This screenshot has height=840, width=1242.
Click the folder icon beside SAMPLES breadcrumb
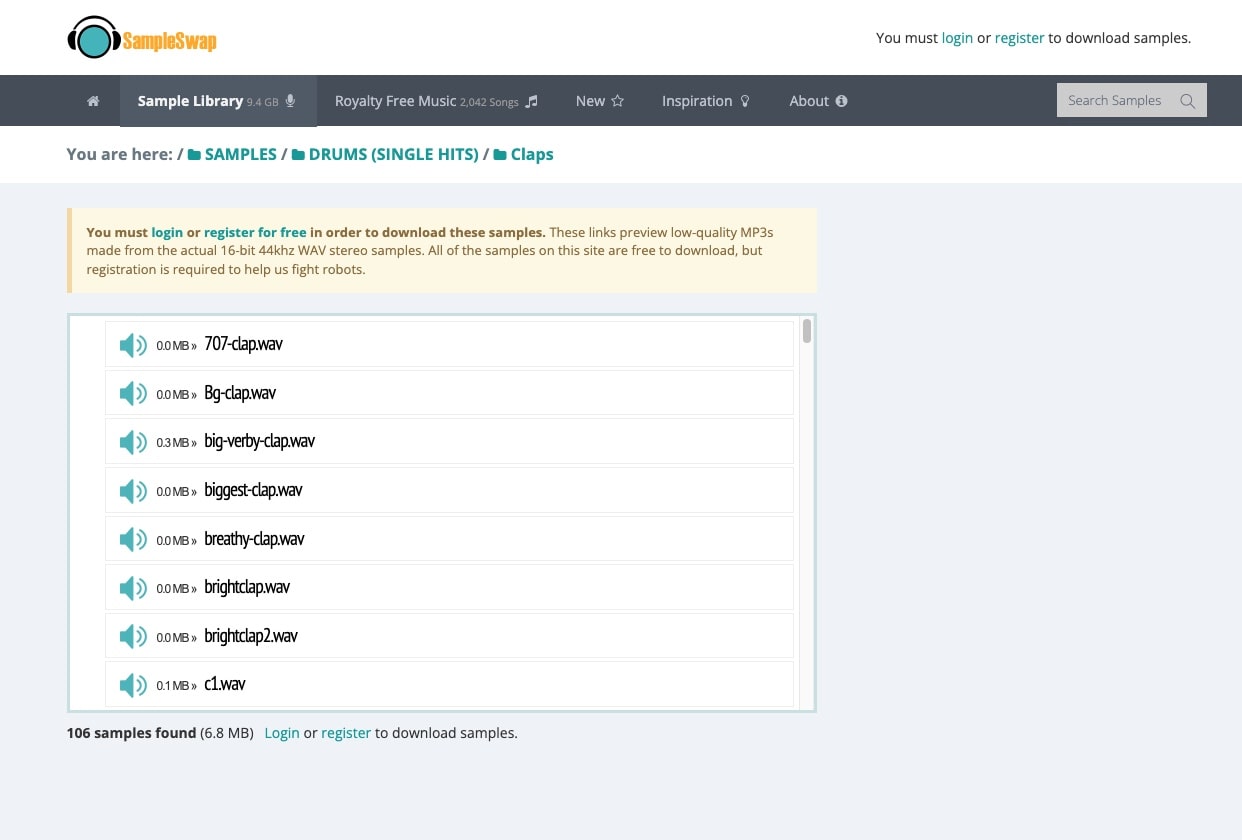coord(194,155)
